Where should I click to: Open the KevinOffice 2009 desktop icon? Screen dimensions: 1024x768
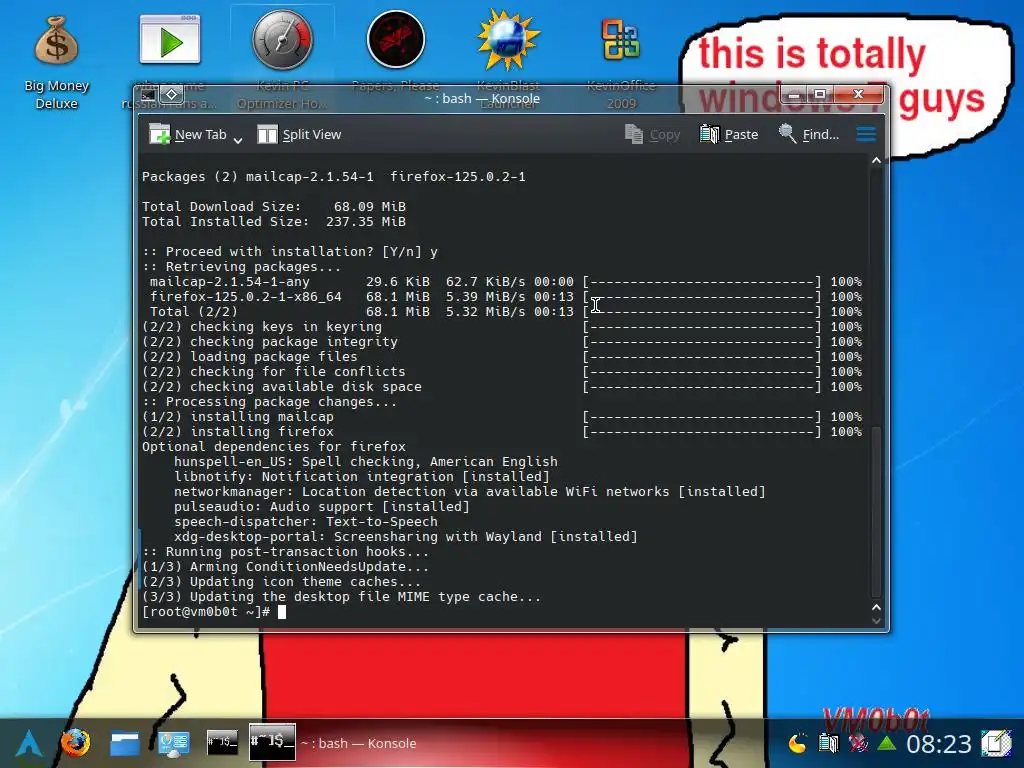[x=620, y=39]
